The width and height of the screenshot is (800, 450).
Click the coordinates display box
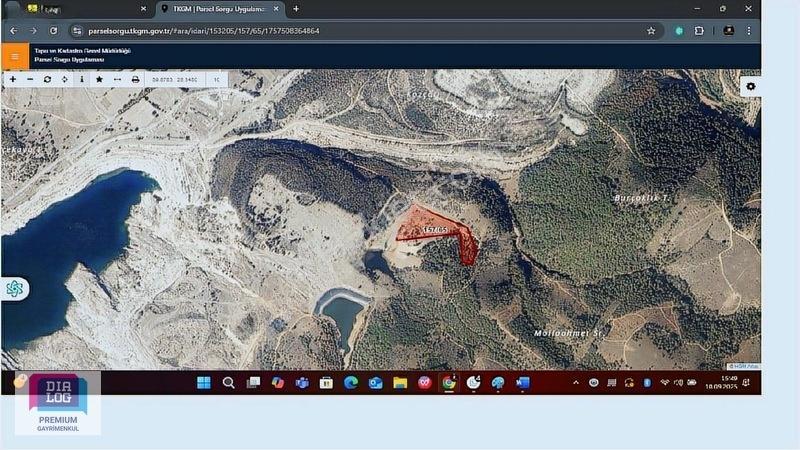click(175, 80)
